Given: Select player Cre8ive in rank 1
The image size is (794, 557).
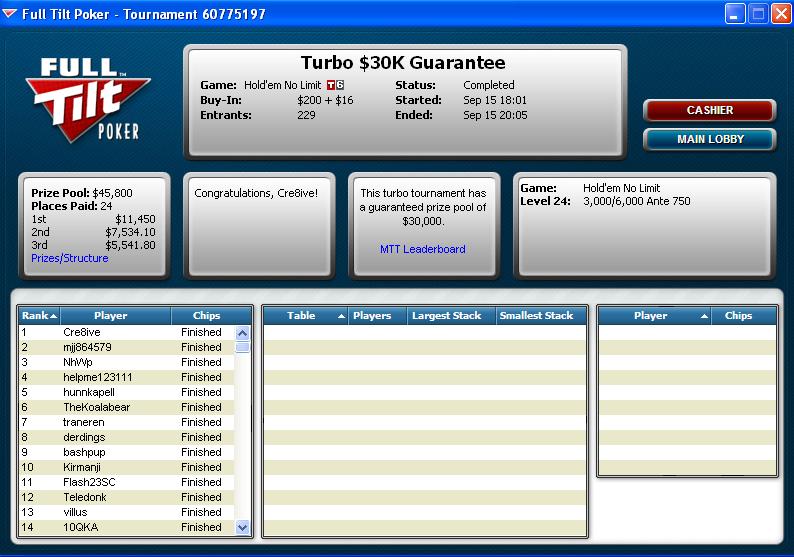Looking at the screenshot, I should pos(127,332).
